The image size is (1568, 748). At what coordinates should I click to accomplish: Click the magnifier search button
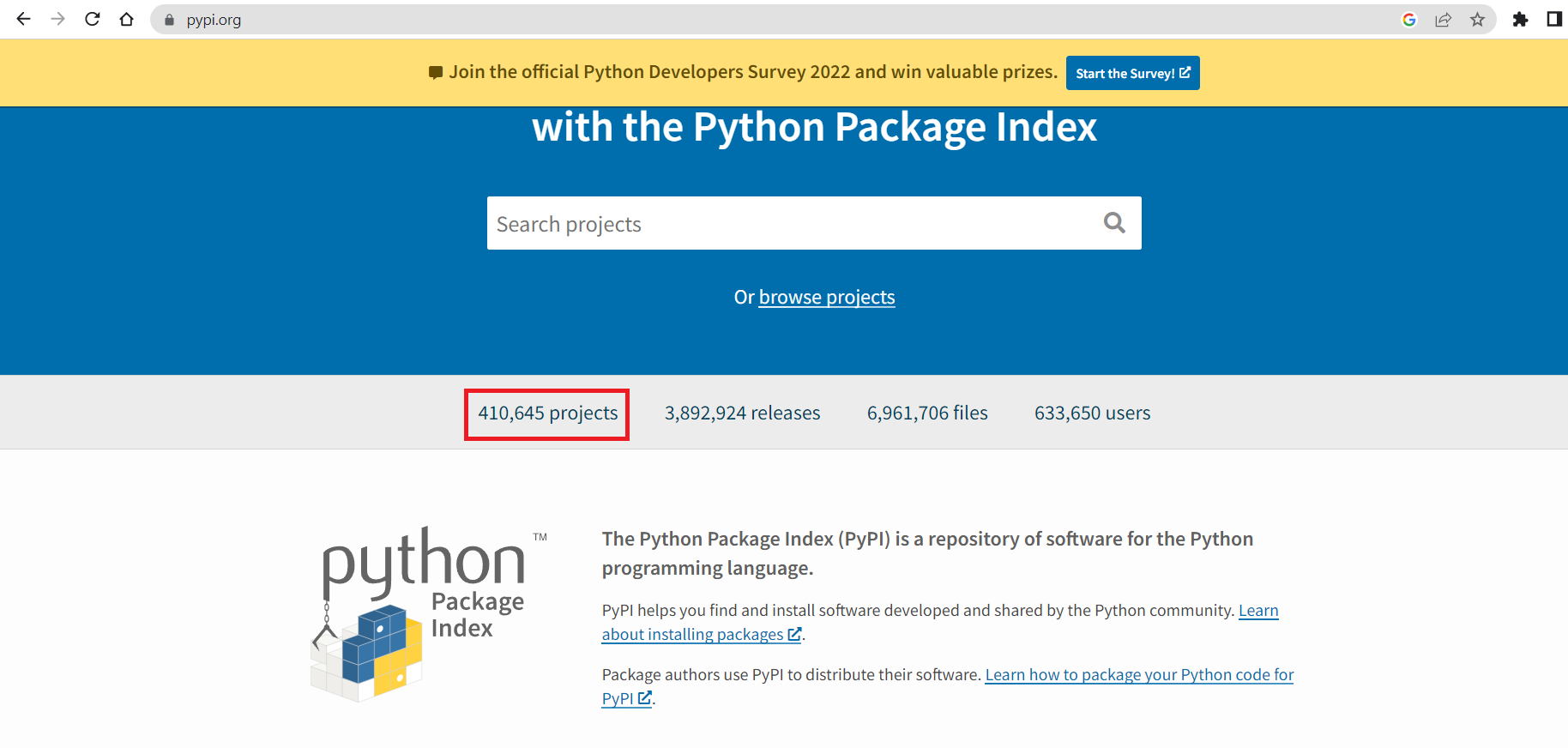pos(1114,223)
